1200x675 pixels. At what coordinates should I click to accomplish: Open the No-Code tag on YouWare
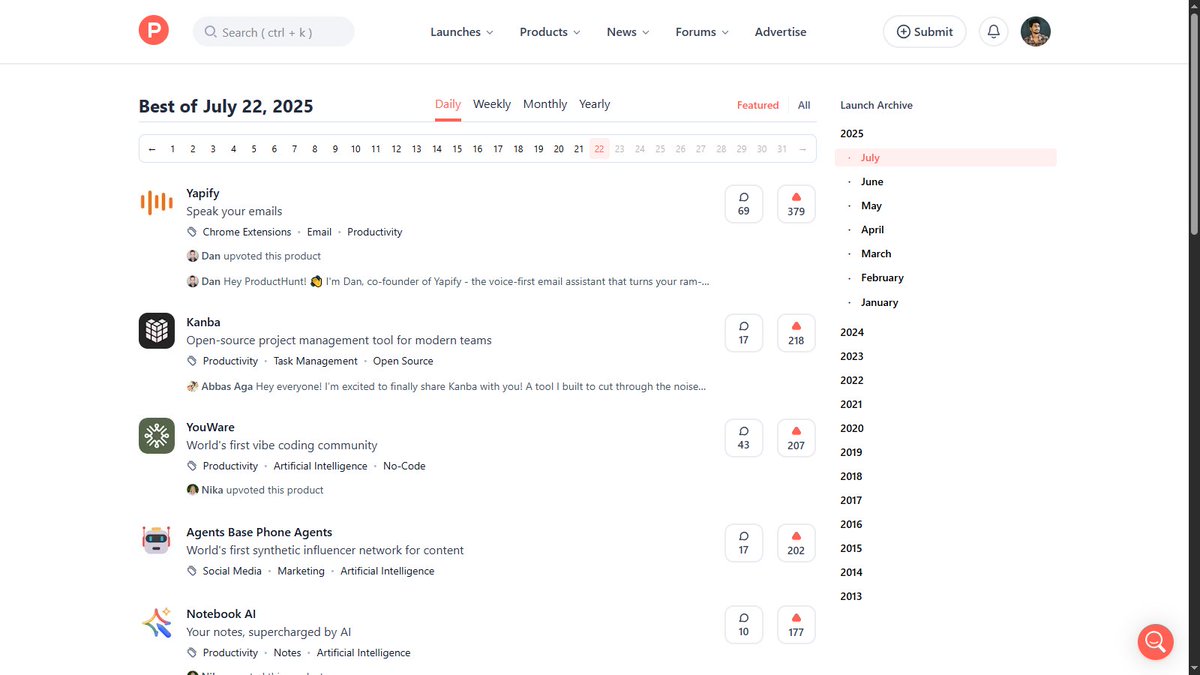(404, 466)
